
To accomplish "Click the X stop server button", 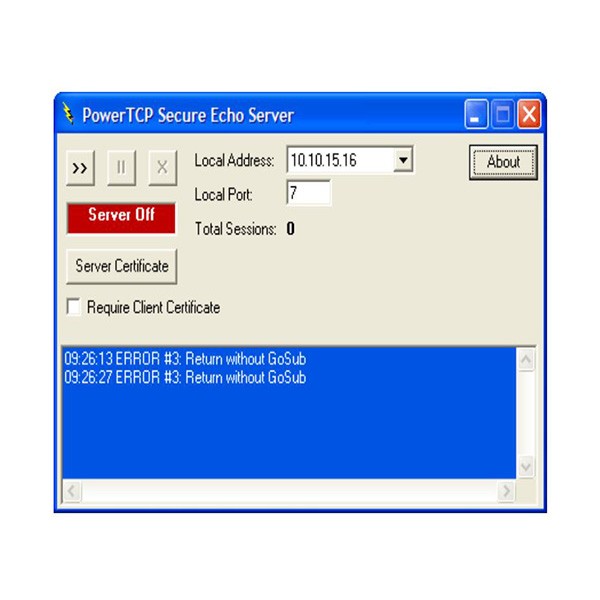I will [163, 168].
